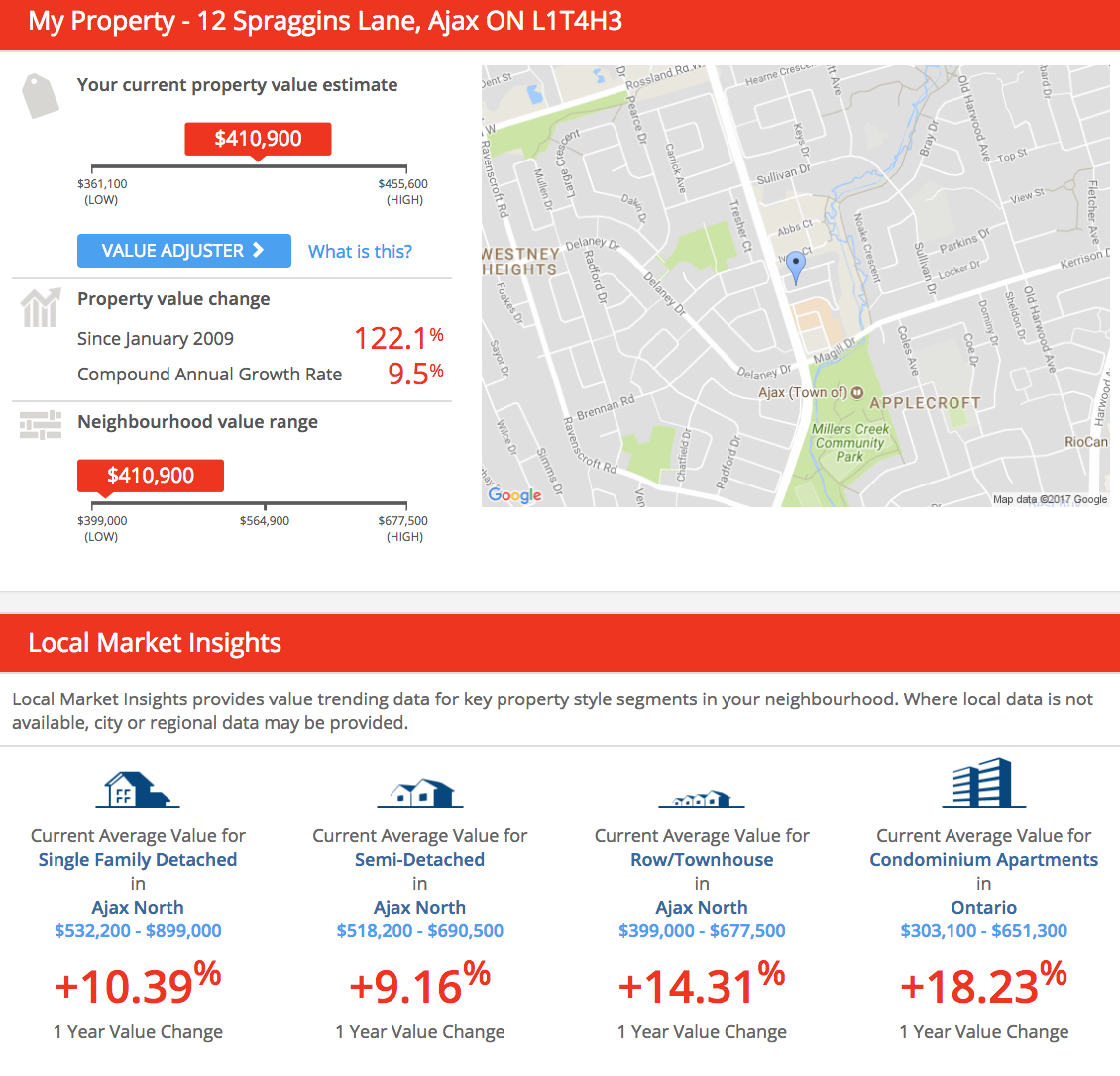1120x1076 pixels.
Task: Click the 'Neighbourhood value range' heading
Action: point(198,422)
